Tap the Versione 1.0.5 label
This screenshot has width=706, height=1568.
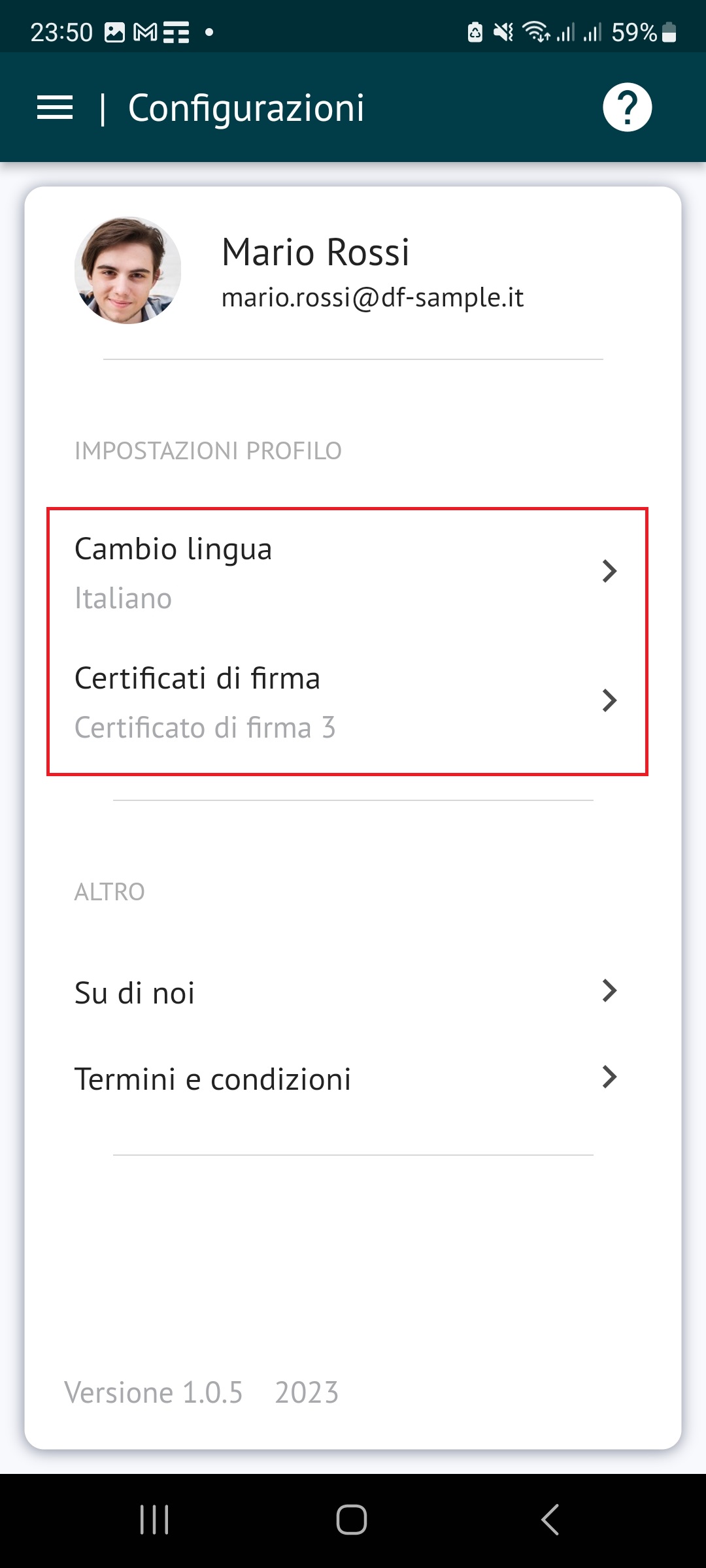point(154,1392)
